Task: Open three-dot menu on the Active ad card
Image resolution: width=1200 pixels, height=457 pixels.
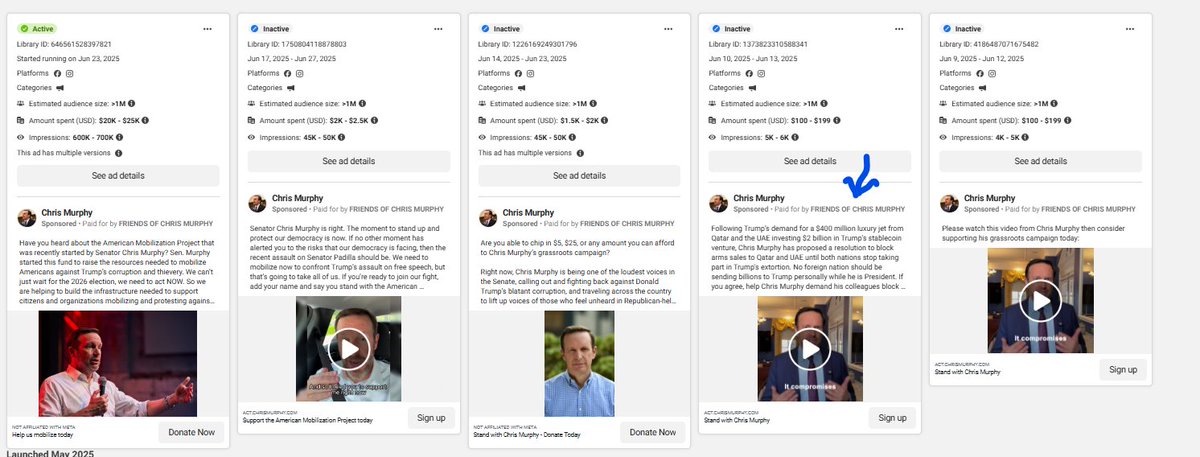Action: 207,29
